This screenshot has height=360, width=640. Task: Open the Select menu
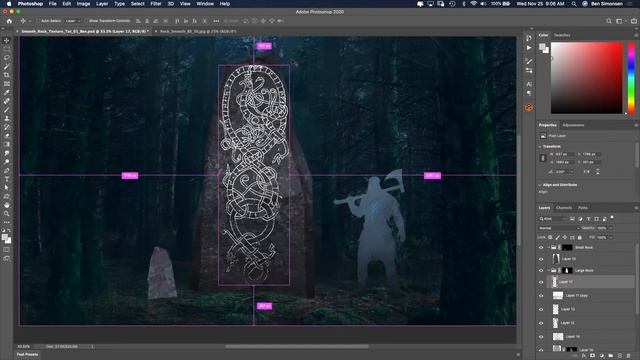point(138,4)
